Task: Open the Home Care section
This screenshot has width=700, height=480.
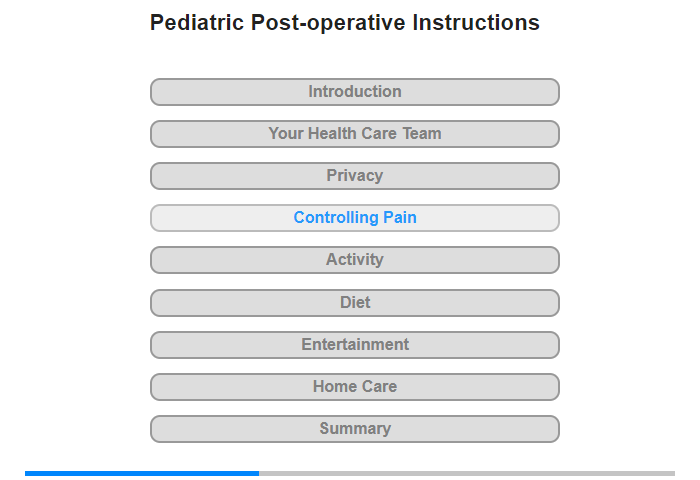Action: (x=354, y=387)
